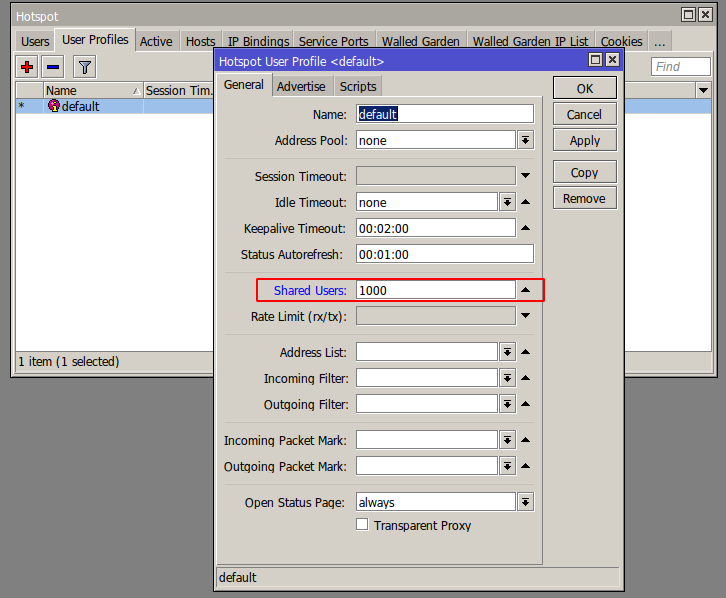Open the Incoming Filter dropdown
Screen dimensions: 726x598
click(507, 378)
